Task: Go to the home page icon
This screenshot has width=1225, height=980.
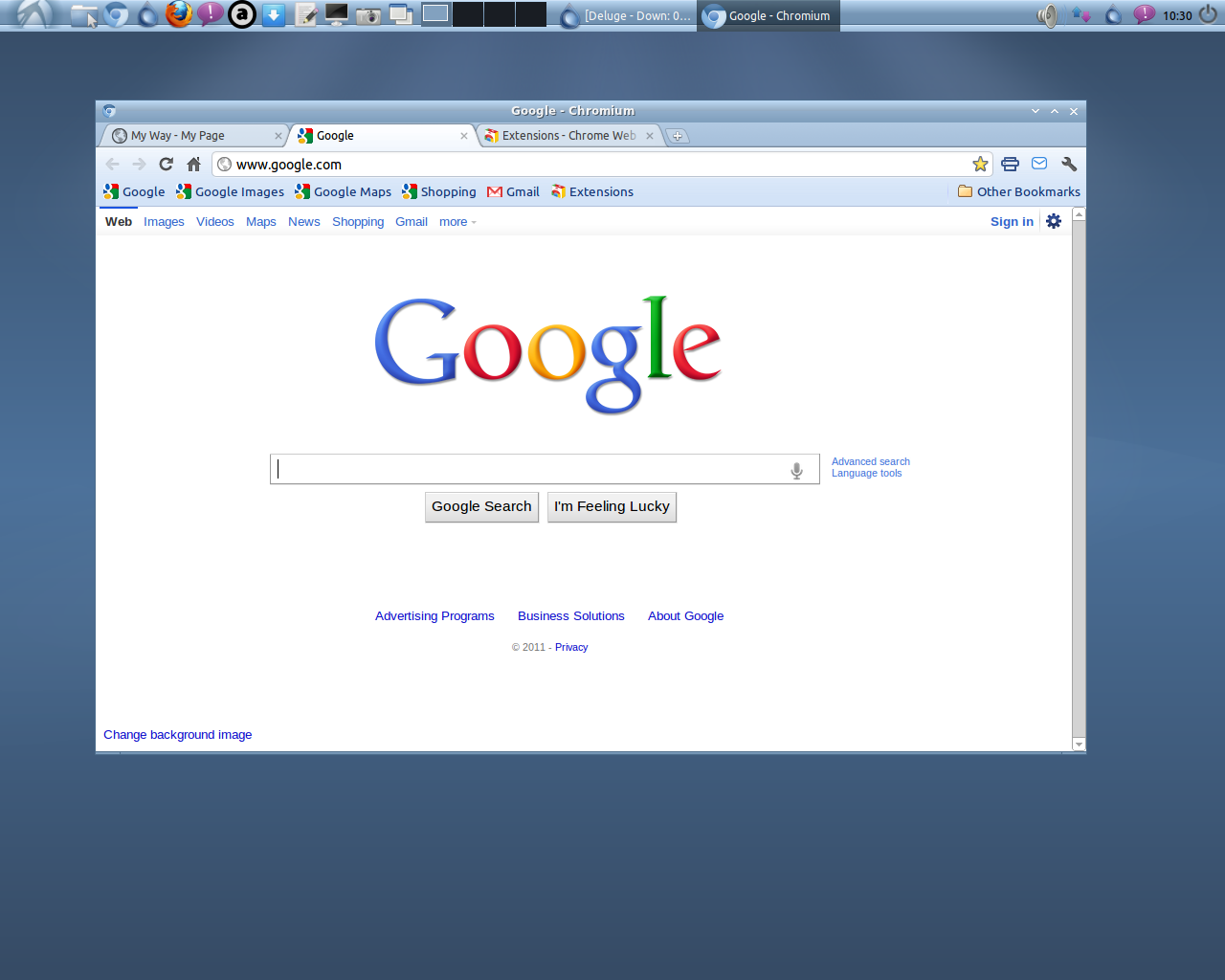Action: pos(193,164)
